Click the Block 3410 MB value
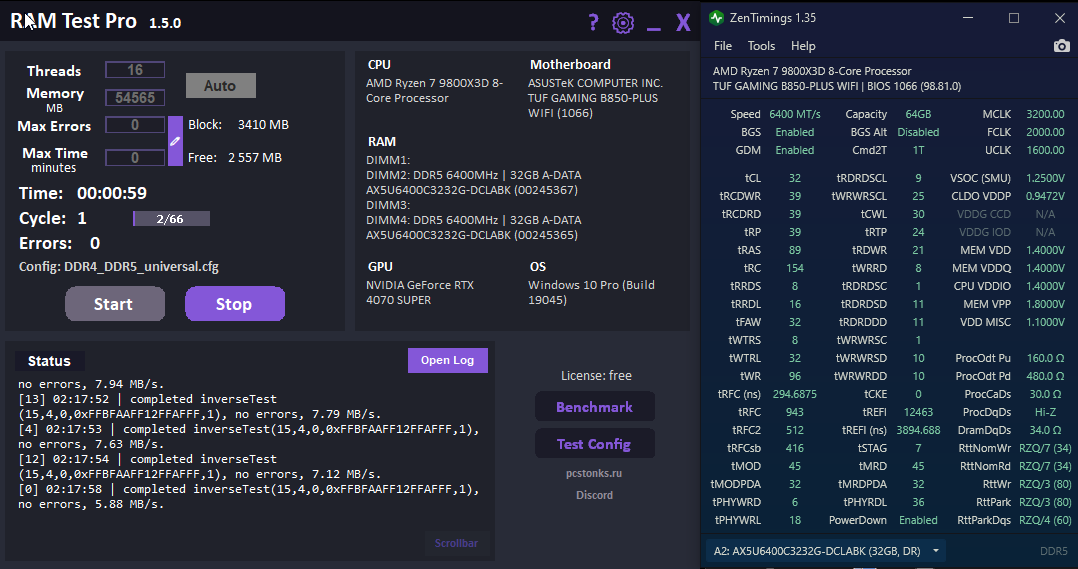This screenshot has height=569, width=1078. [263, 124]
